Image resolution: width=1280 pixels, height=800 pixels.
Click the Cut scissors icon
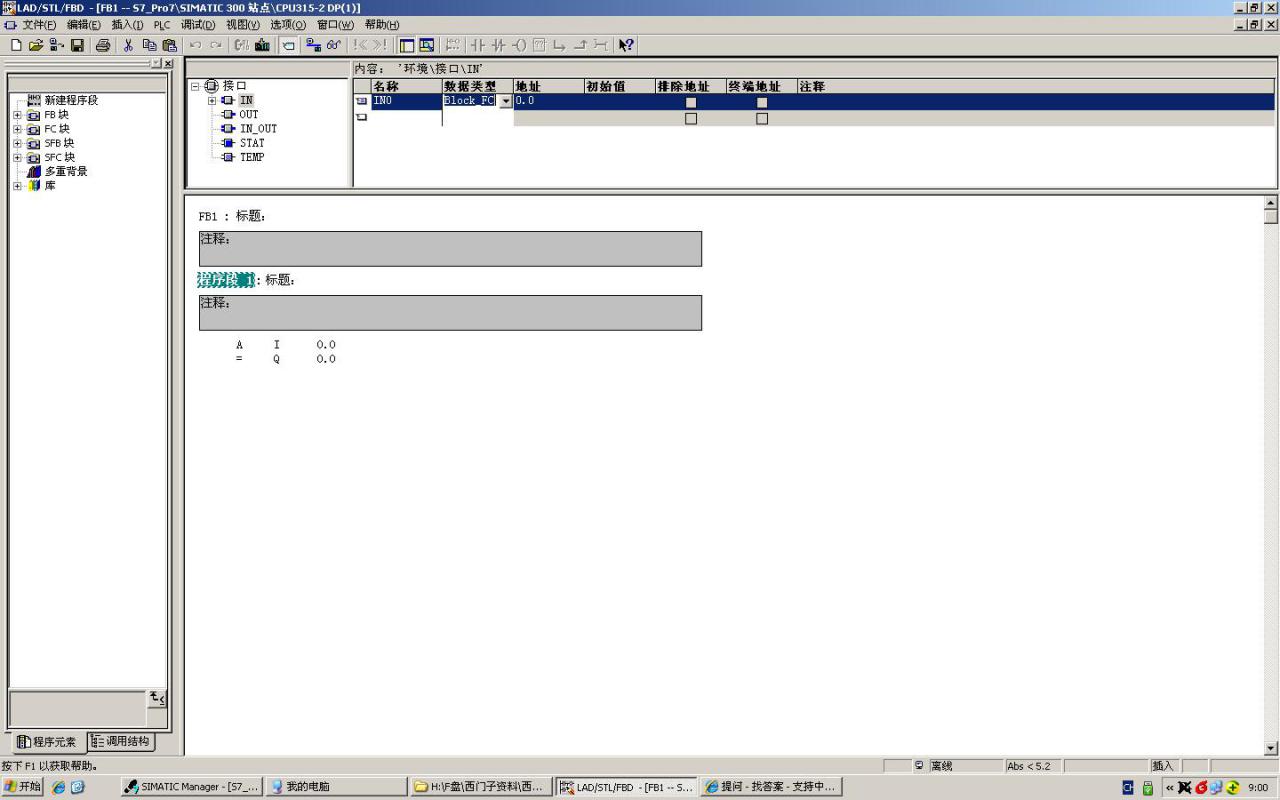click(128, 45)
